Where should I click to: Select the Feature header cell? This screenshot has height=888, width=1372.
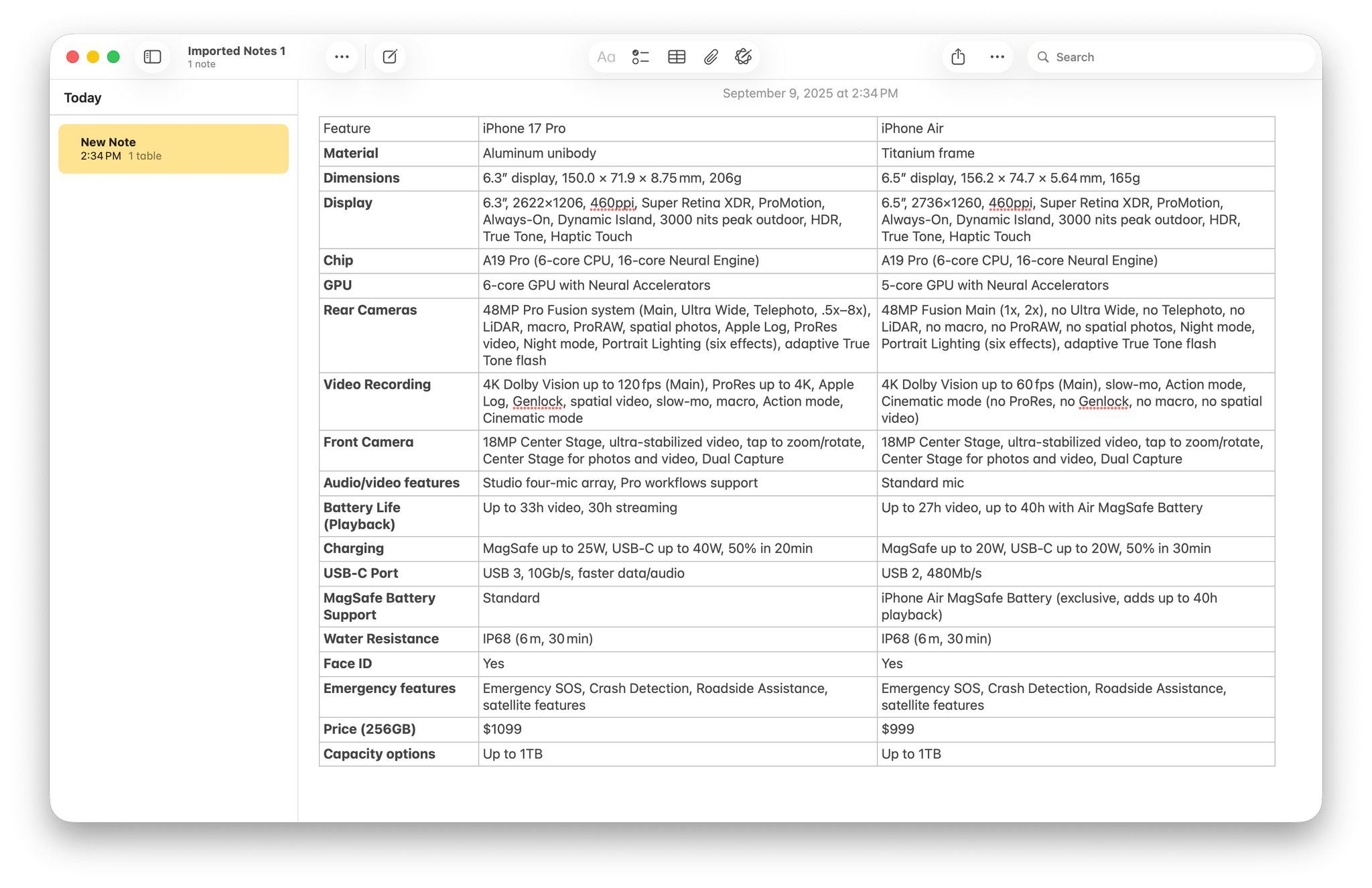(399, 129)
